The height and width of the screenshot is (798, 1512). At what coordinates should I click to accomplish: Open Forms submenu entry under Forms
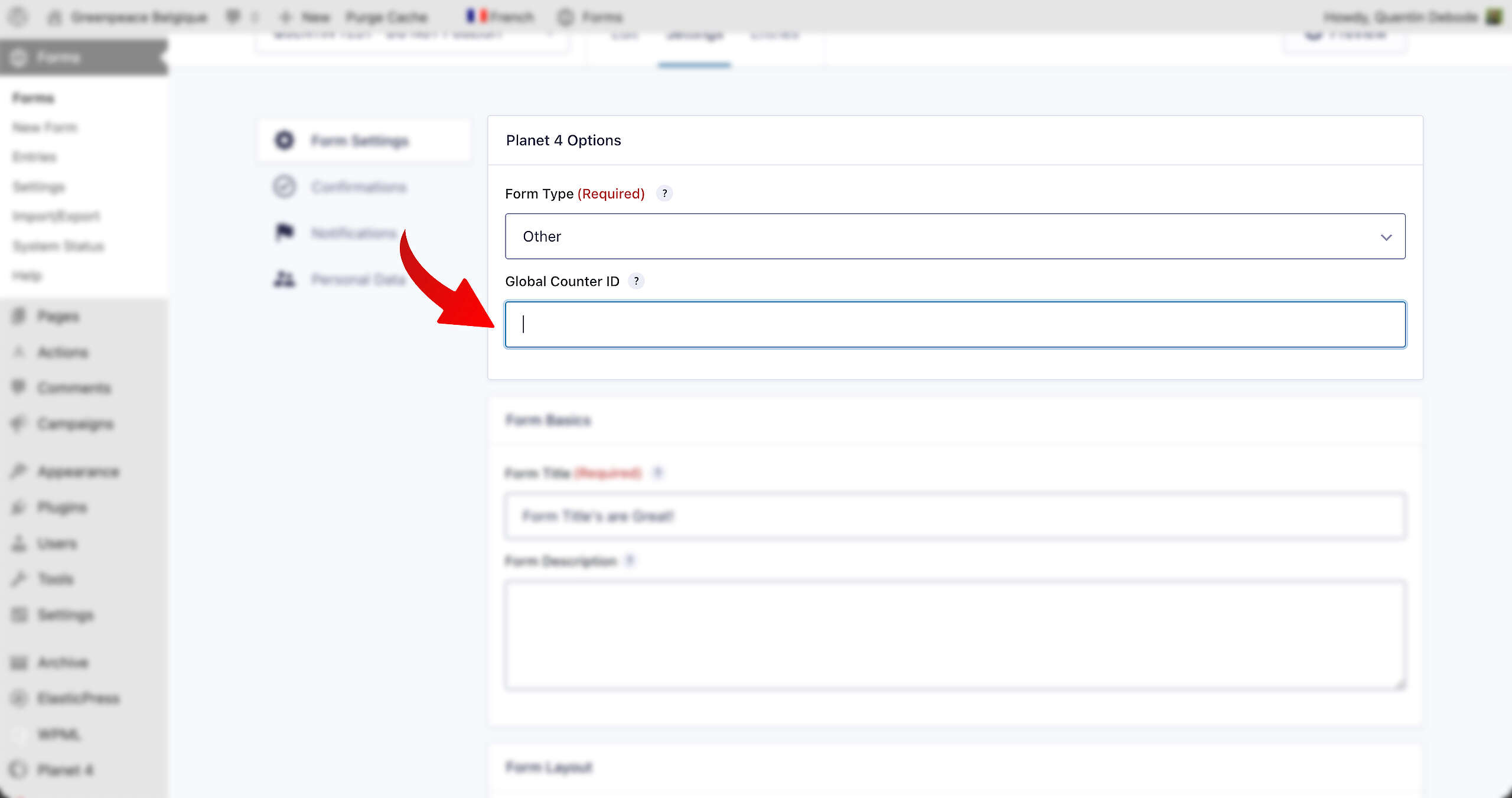click(33, 98)
